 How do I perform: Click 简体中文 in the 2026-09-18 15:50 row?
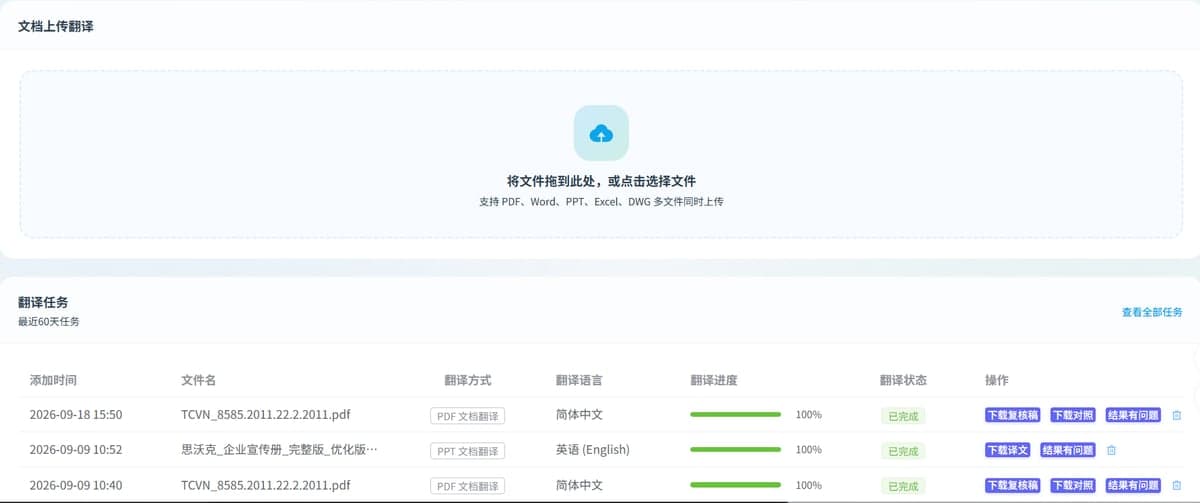coord(579,414)
